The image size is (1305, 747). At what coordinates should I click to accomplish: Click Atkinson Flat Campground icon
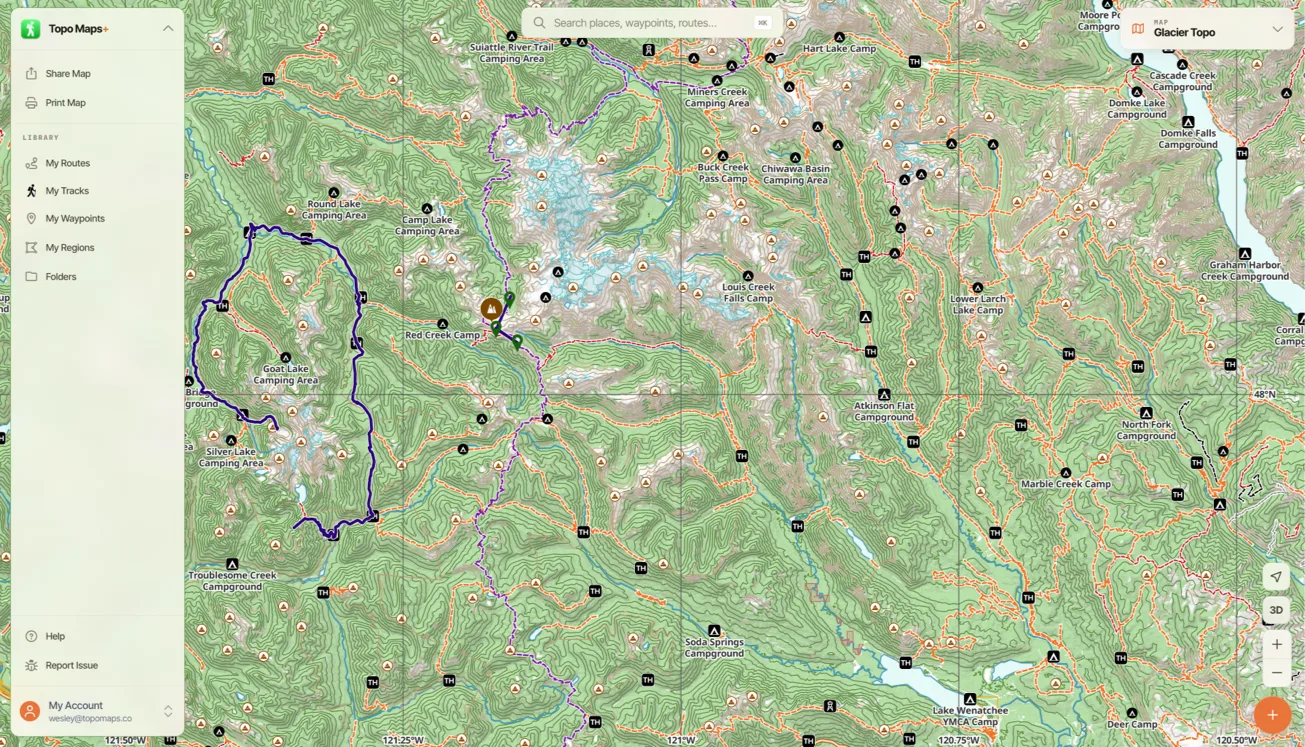point(884,395)
